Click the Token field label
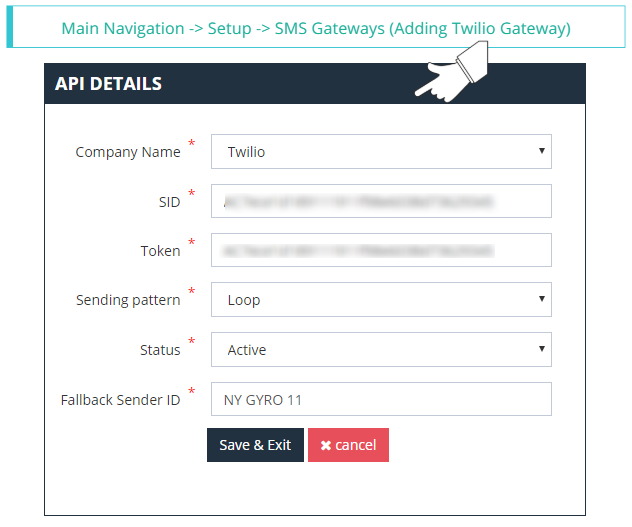The width and height of the screenshot is (632, 527). point(160,251)
